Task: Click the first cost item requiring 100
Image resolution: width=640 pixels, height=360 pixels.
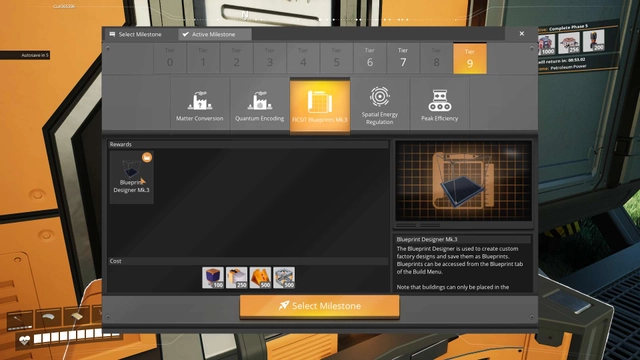Action: (213, 278)
